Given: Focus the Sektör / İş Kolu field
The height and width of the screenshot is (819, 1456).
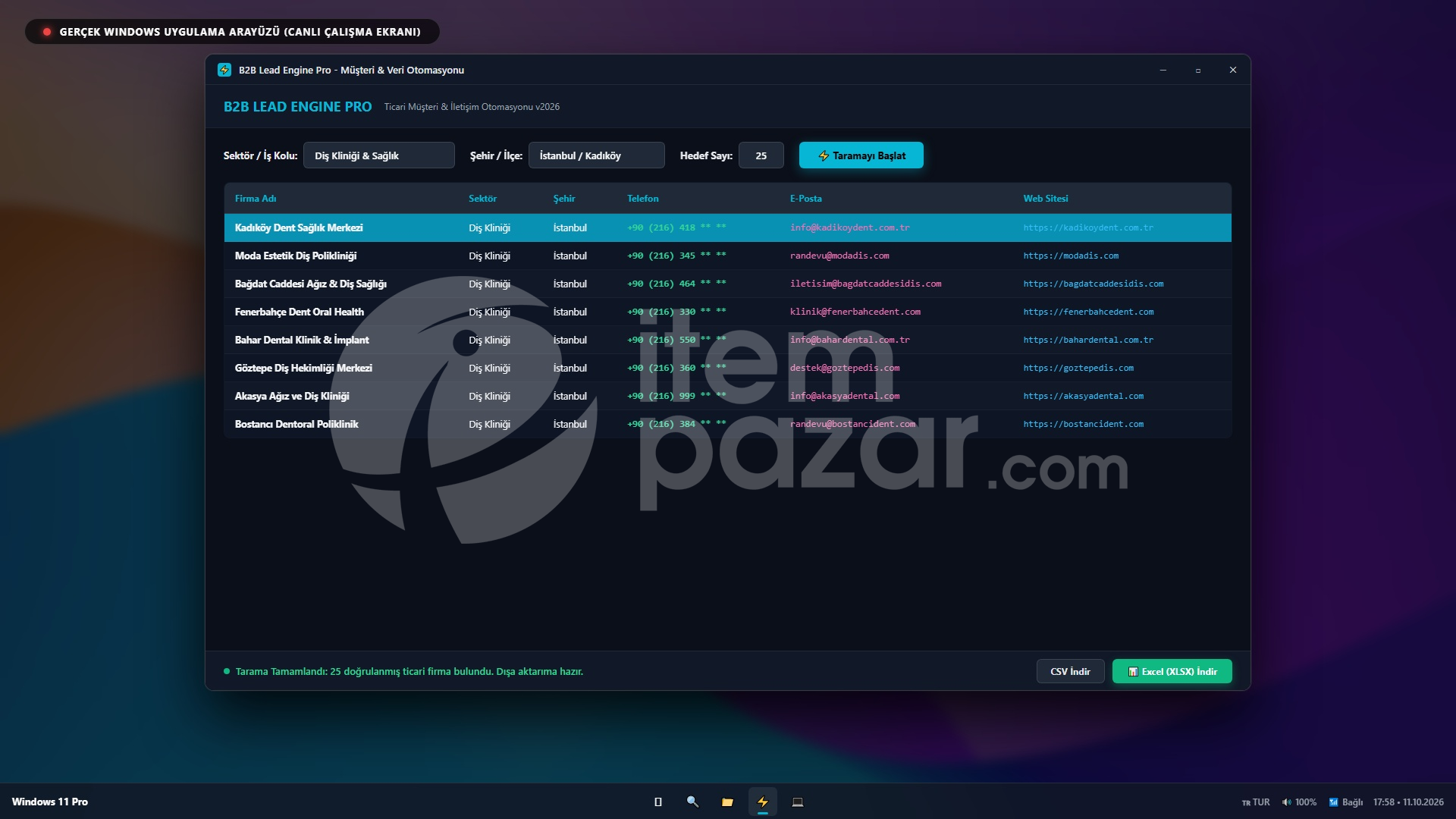Looking at the screenshot, I should click(378, 155).
